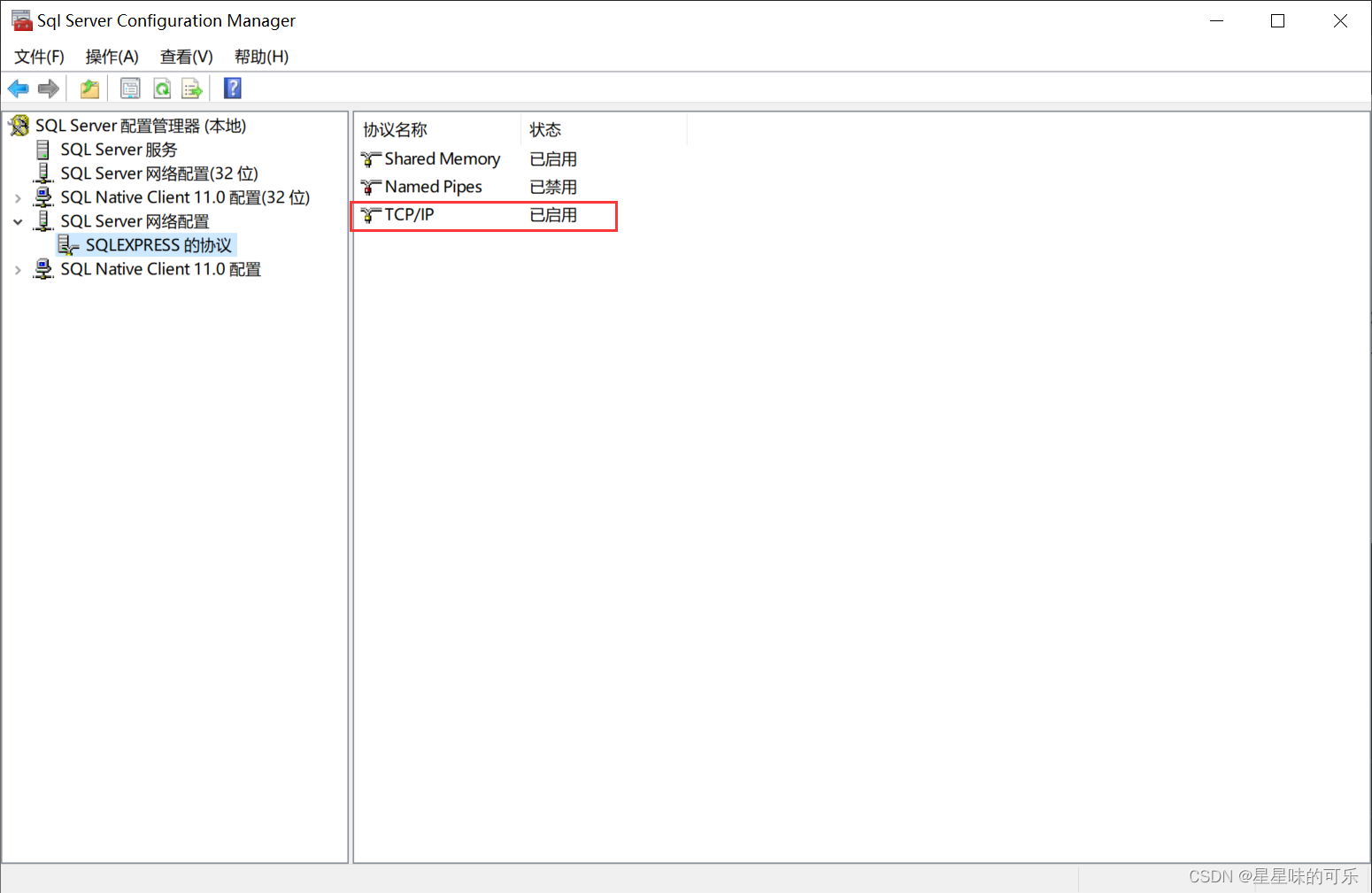Viewport: 1372px width, 893px height.
Task: Close the Sql Server Configuration Manager window
Action: point(1340,20)
